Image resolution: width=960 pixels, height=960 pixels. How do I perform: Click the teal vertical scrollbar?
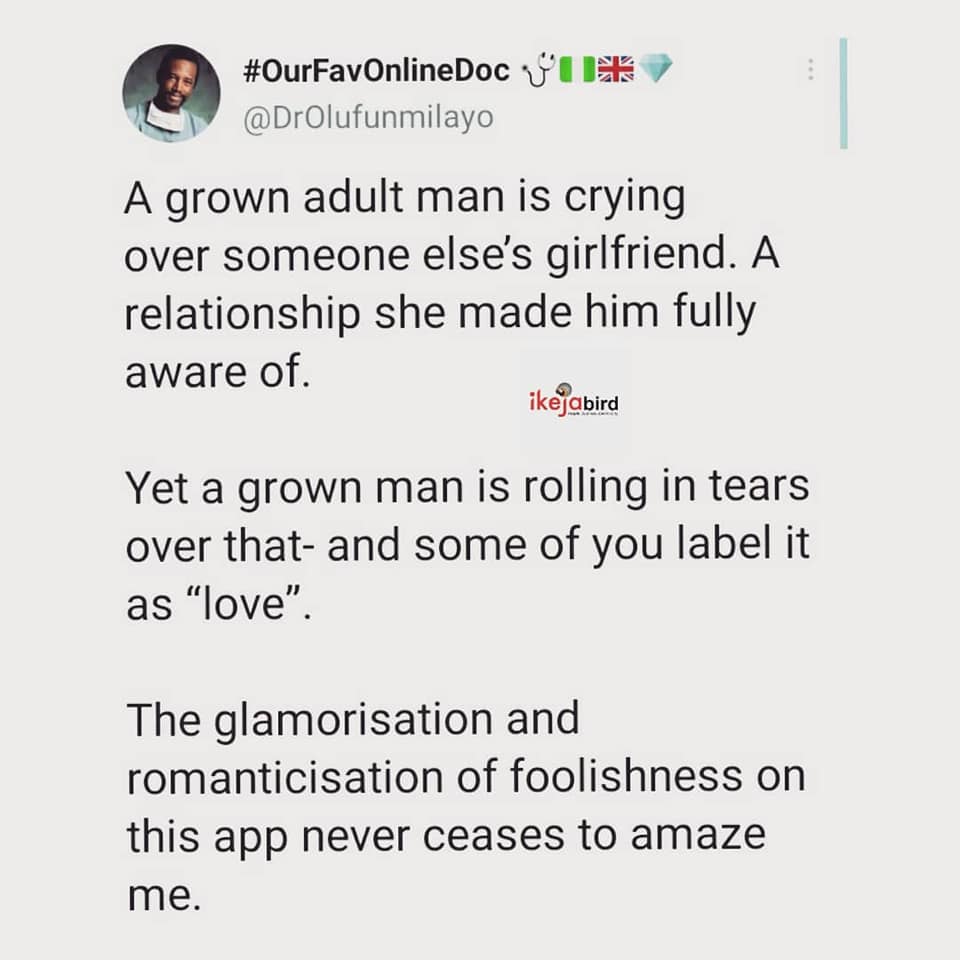(x=844, y=93)
